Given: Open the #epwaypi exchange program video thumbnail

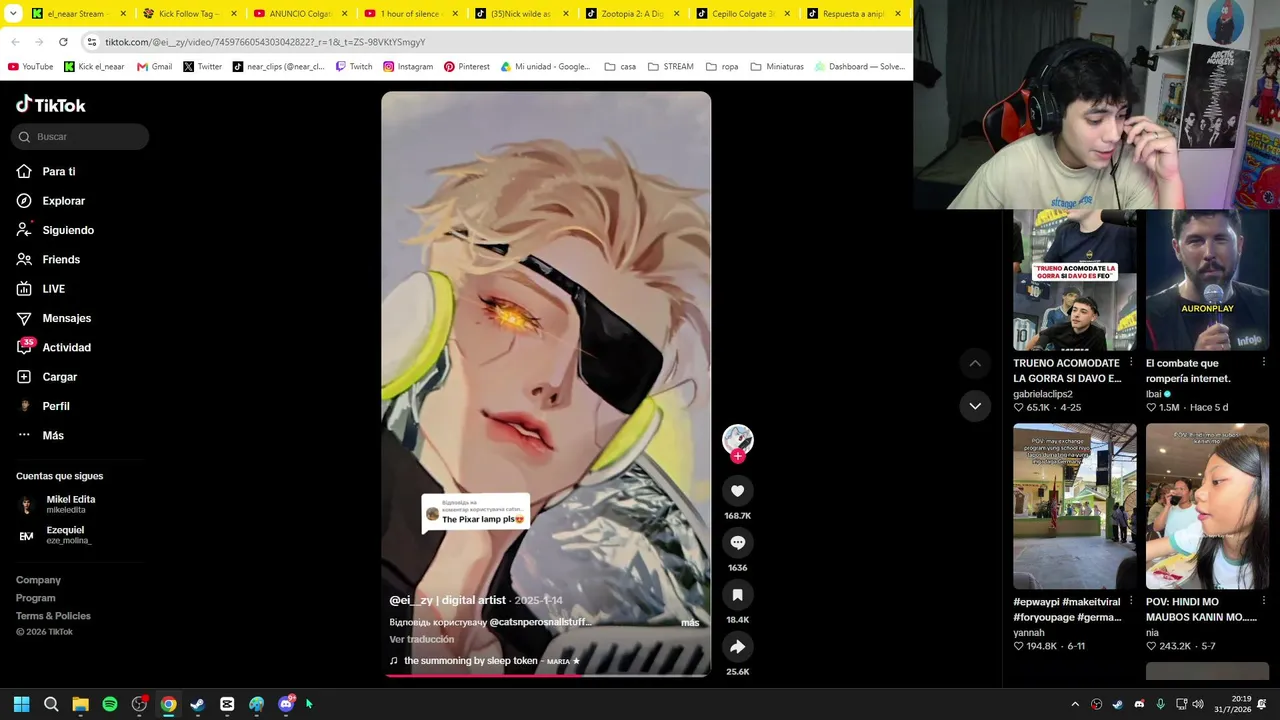Looking at the screenshot, I should (1074, 506).
